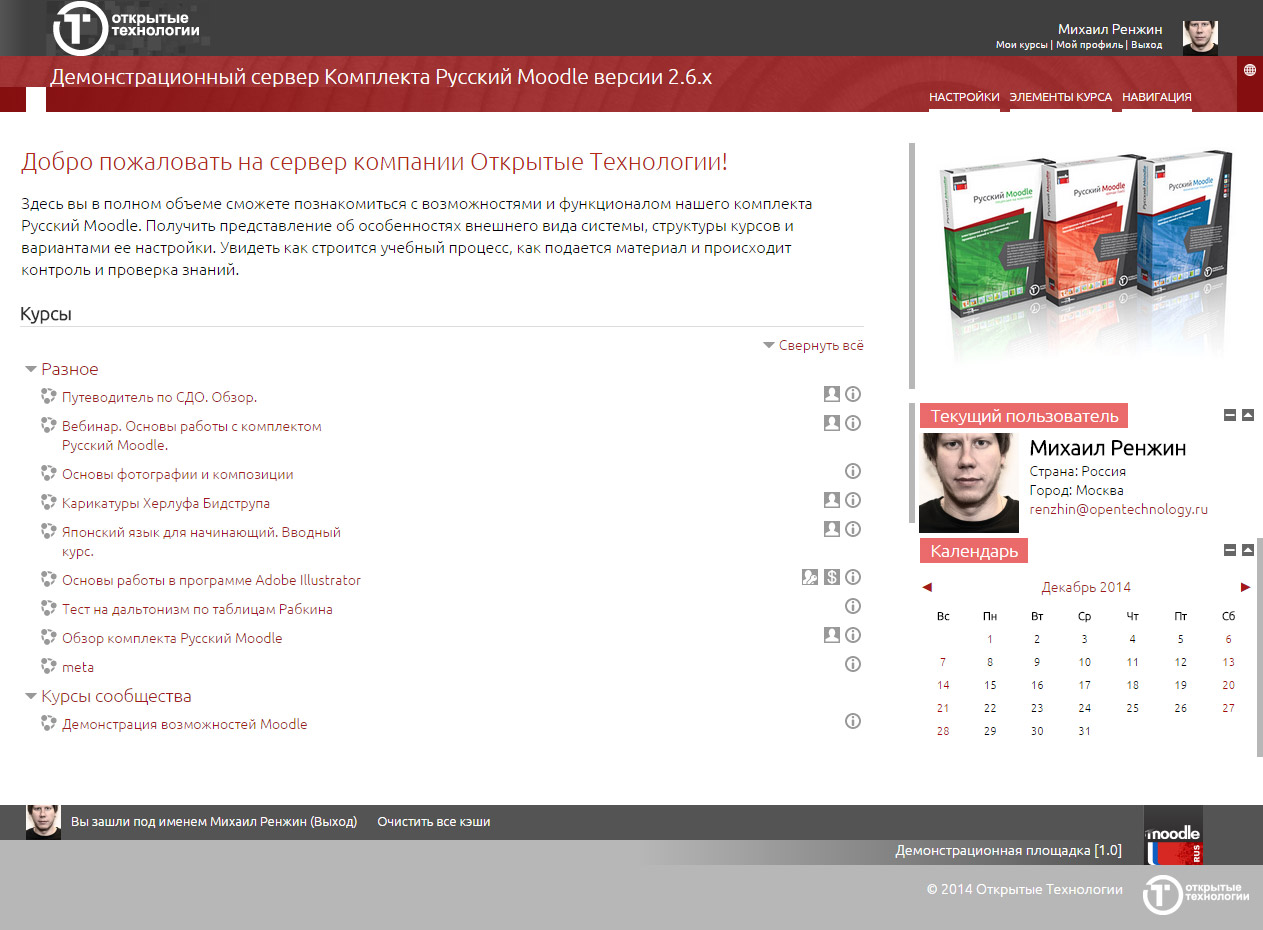Click the globe language icon

[1250, 70]
